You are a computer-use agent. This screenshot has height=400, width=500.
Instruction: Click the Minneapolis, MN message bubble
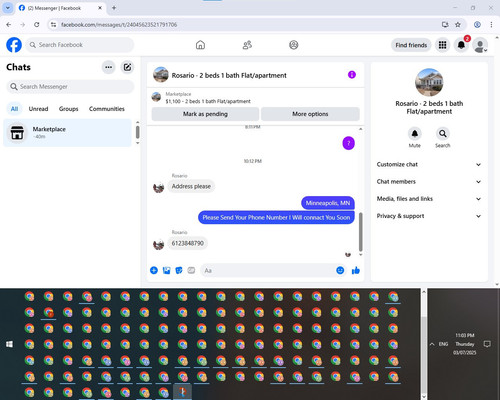click(328, 203)
